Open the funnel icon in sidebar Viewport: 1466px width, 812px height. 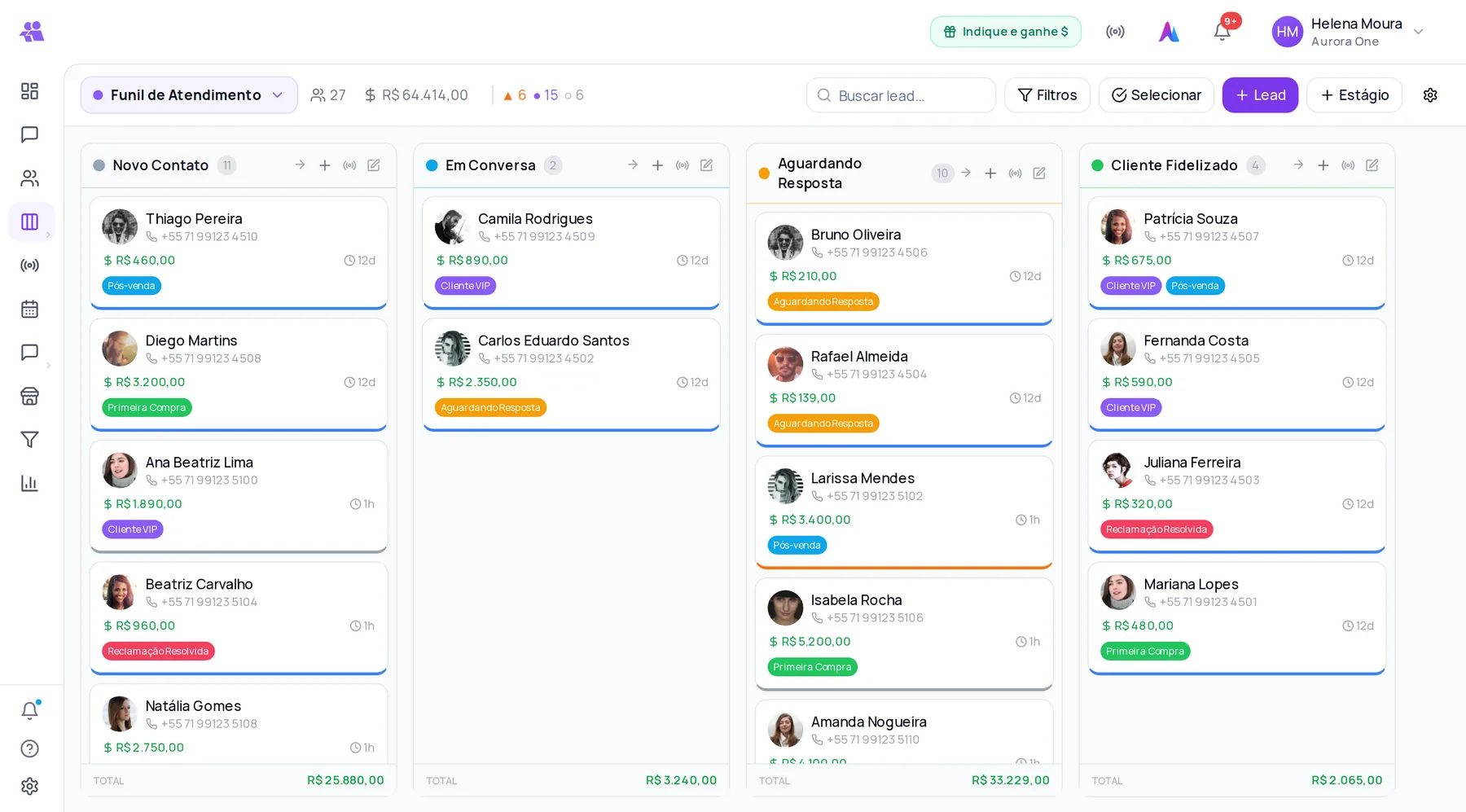(x=29, y=440)
